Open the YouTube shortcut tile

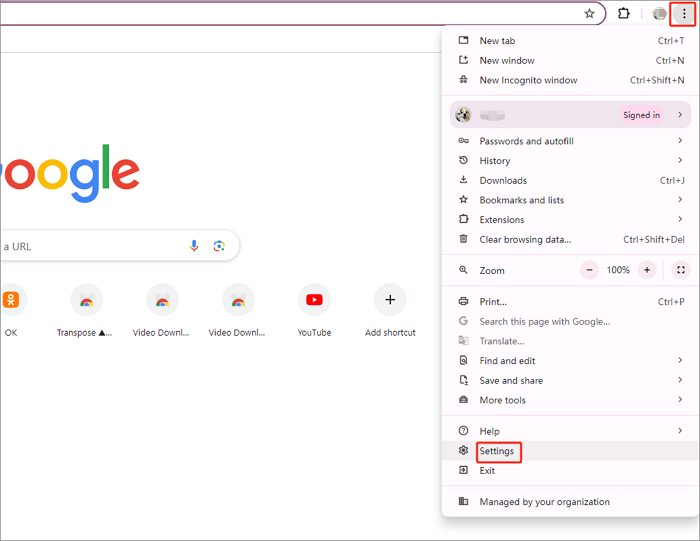point(314,310)
